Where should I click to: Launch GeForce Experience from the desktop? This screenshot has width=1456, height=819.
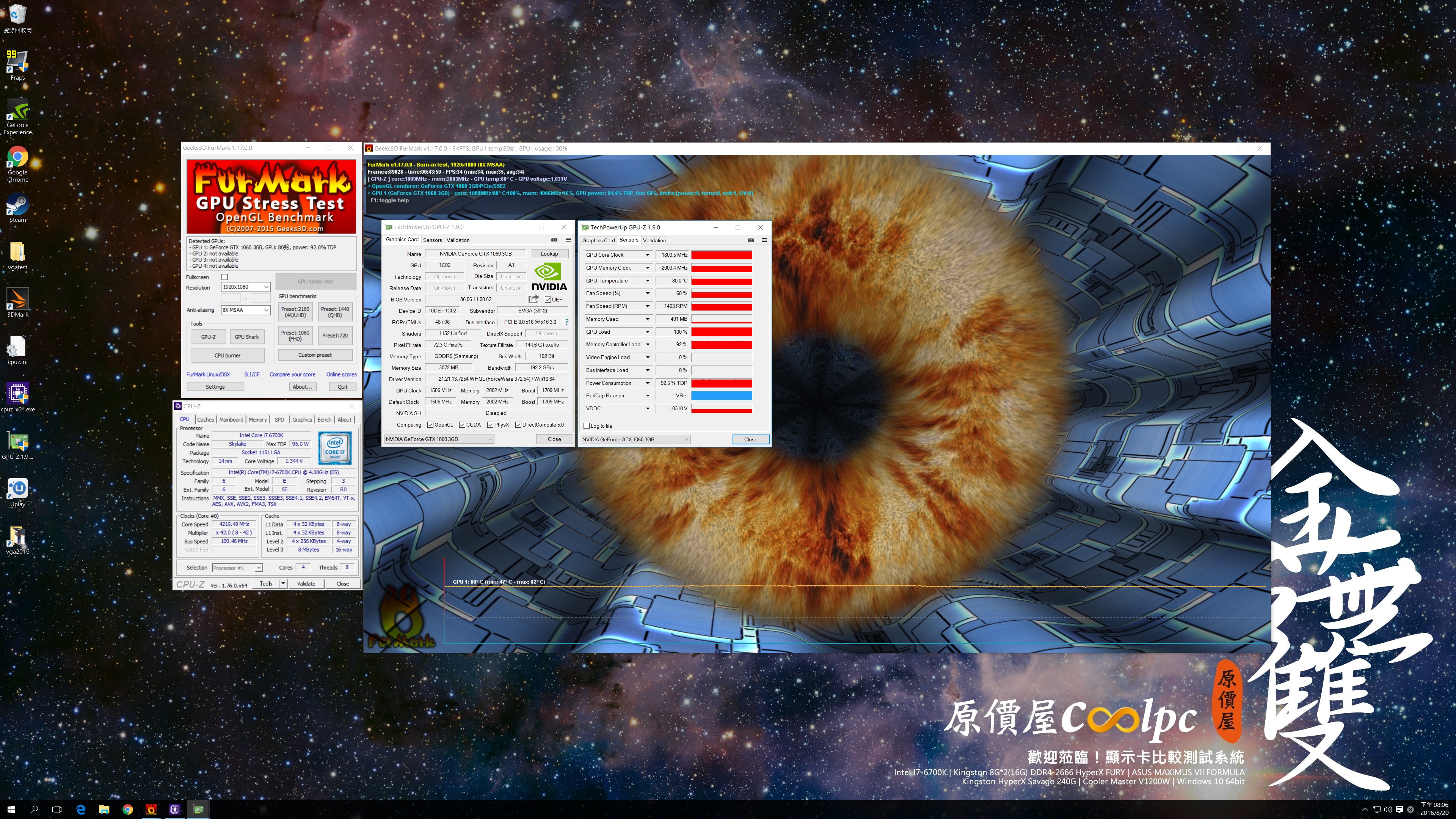pos(17,116)
